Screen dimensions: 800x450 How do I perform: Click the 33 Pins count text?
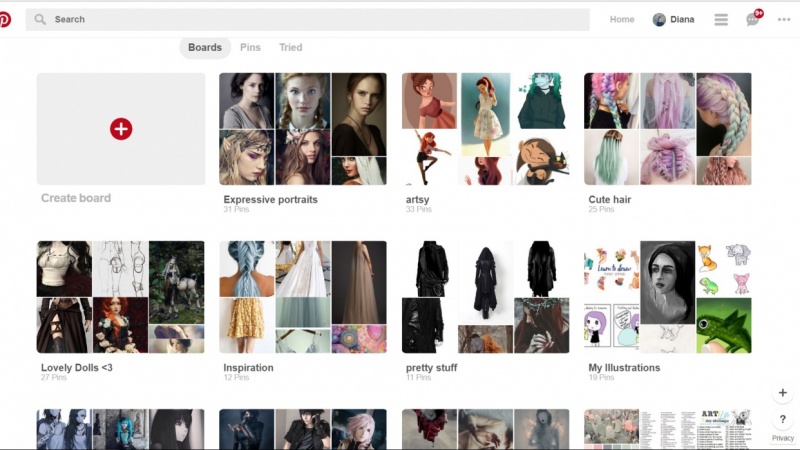[419, 209]
